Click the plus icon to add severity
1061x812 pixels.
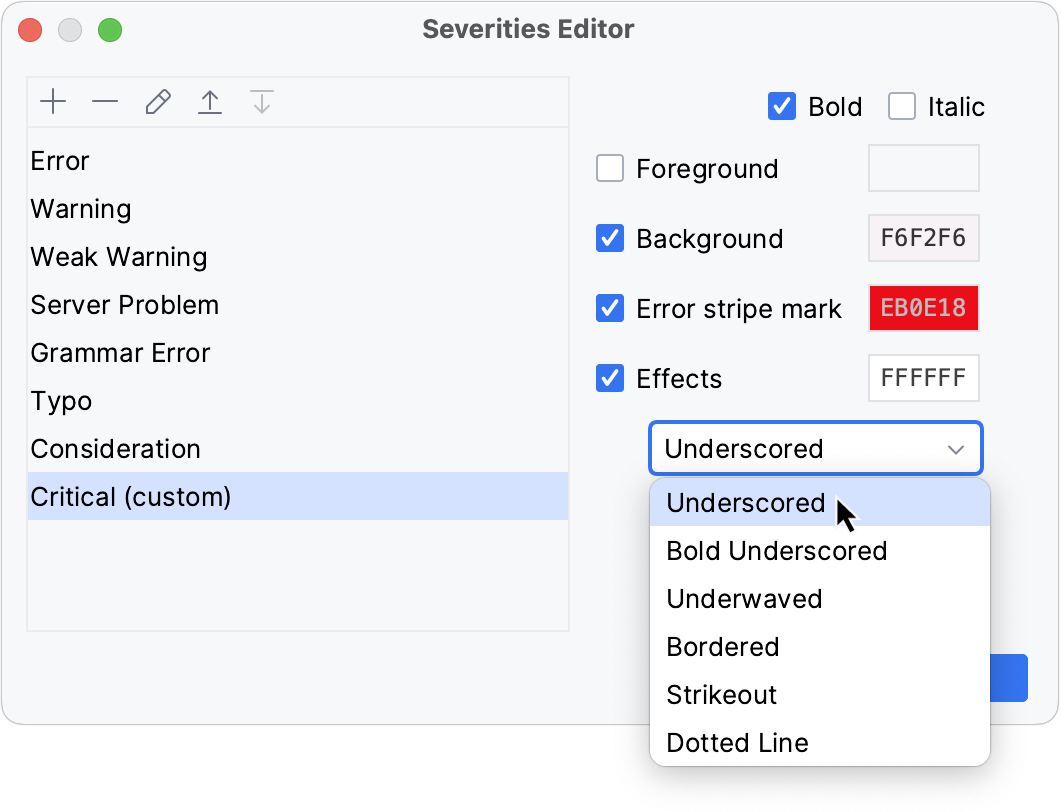(52, 102)
